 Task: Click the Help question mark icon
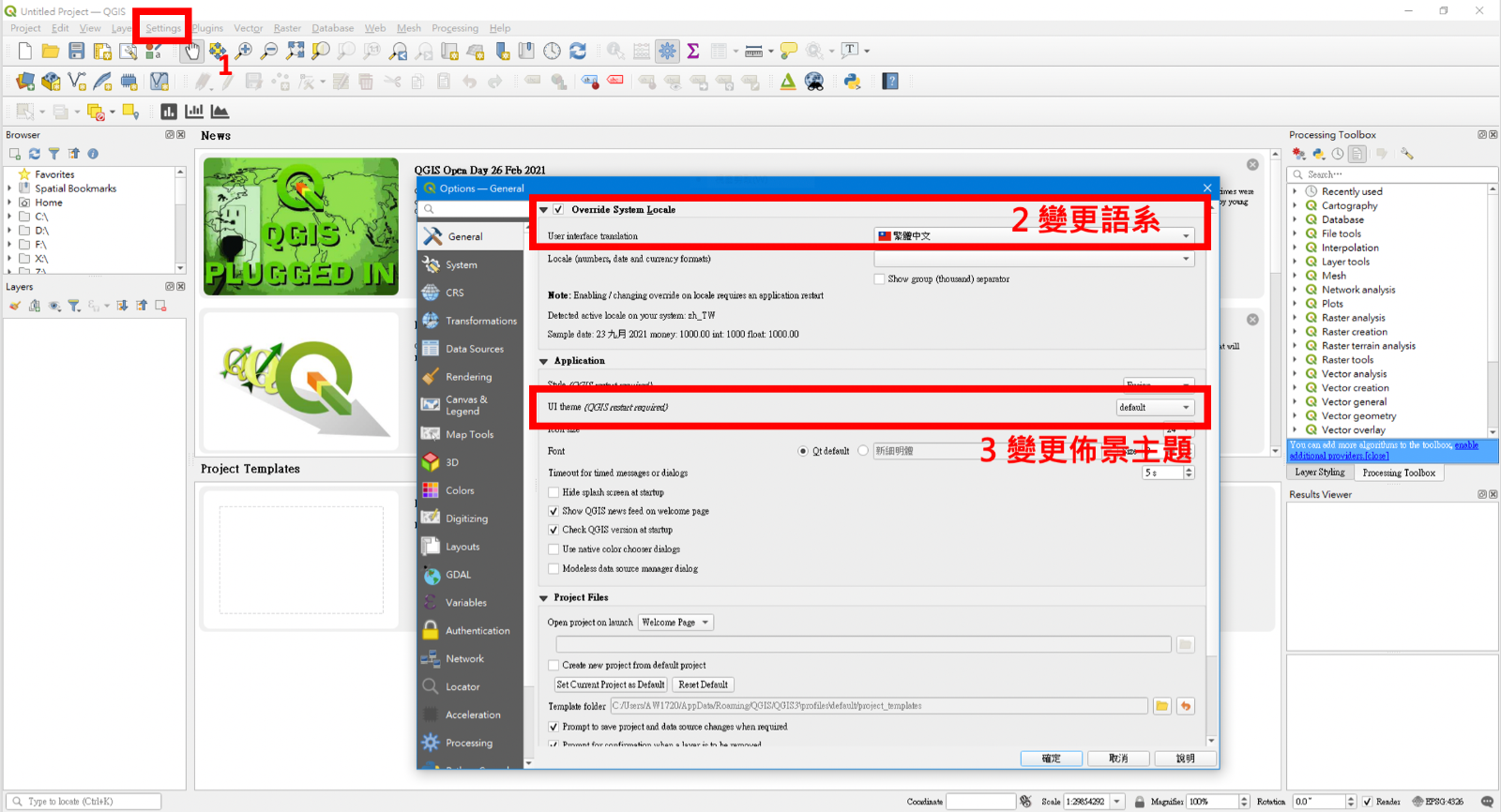(x=891, y=82)
